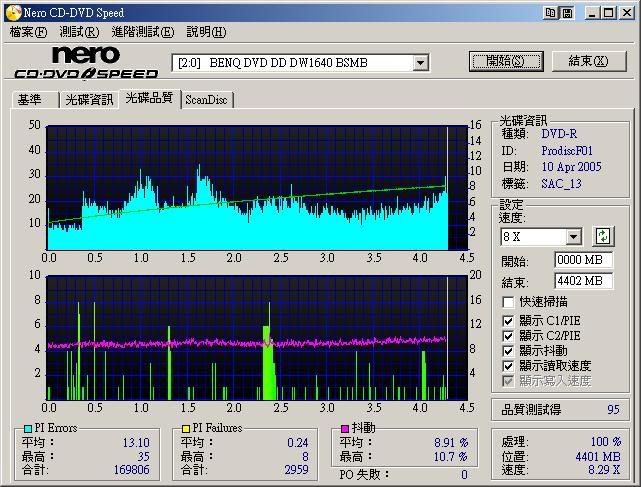Expand the 8 X speed dropdown
The height and width of the screenshot is (487, 641).
[x=573, y=237]
